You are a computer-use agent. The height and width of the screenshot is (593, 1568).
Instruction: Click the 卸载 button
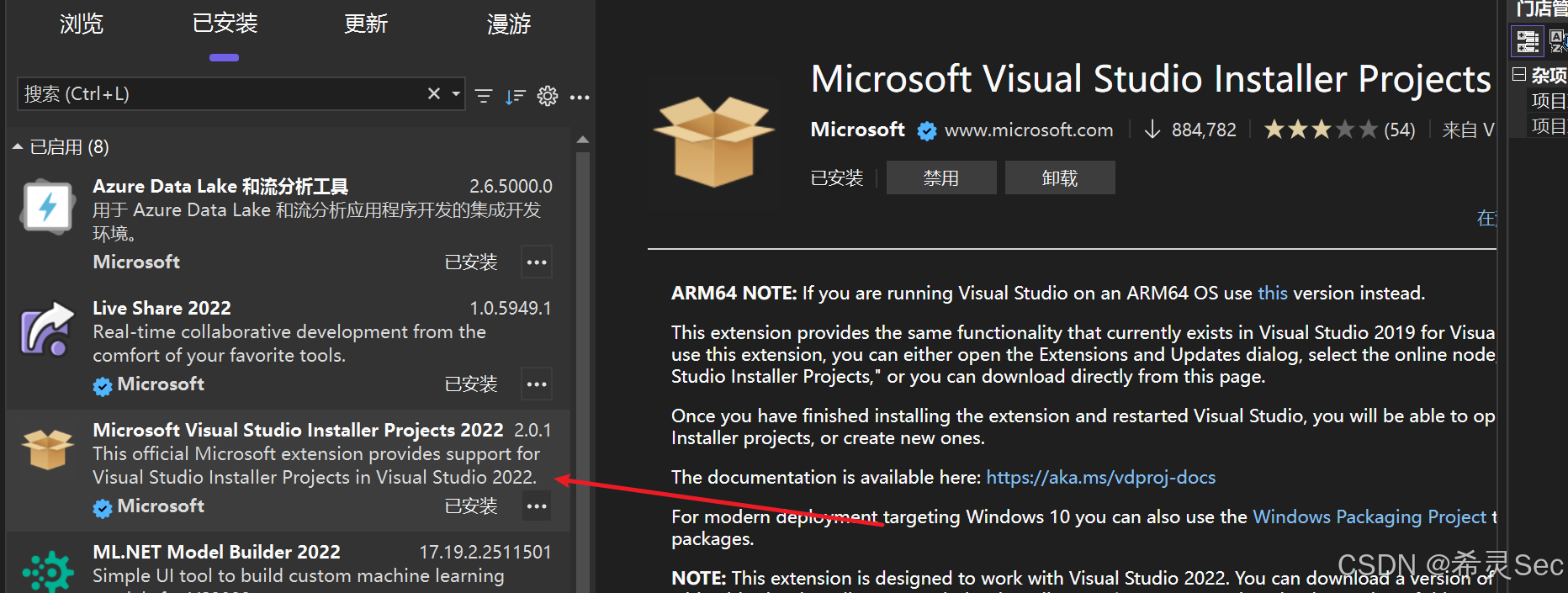coord(1060,177)
